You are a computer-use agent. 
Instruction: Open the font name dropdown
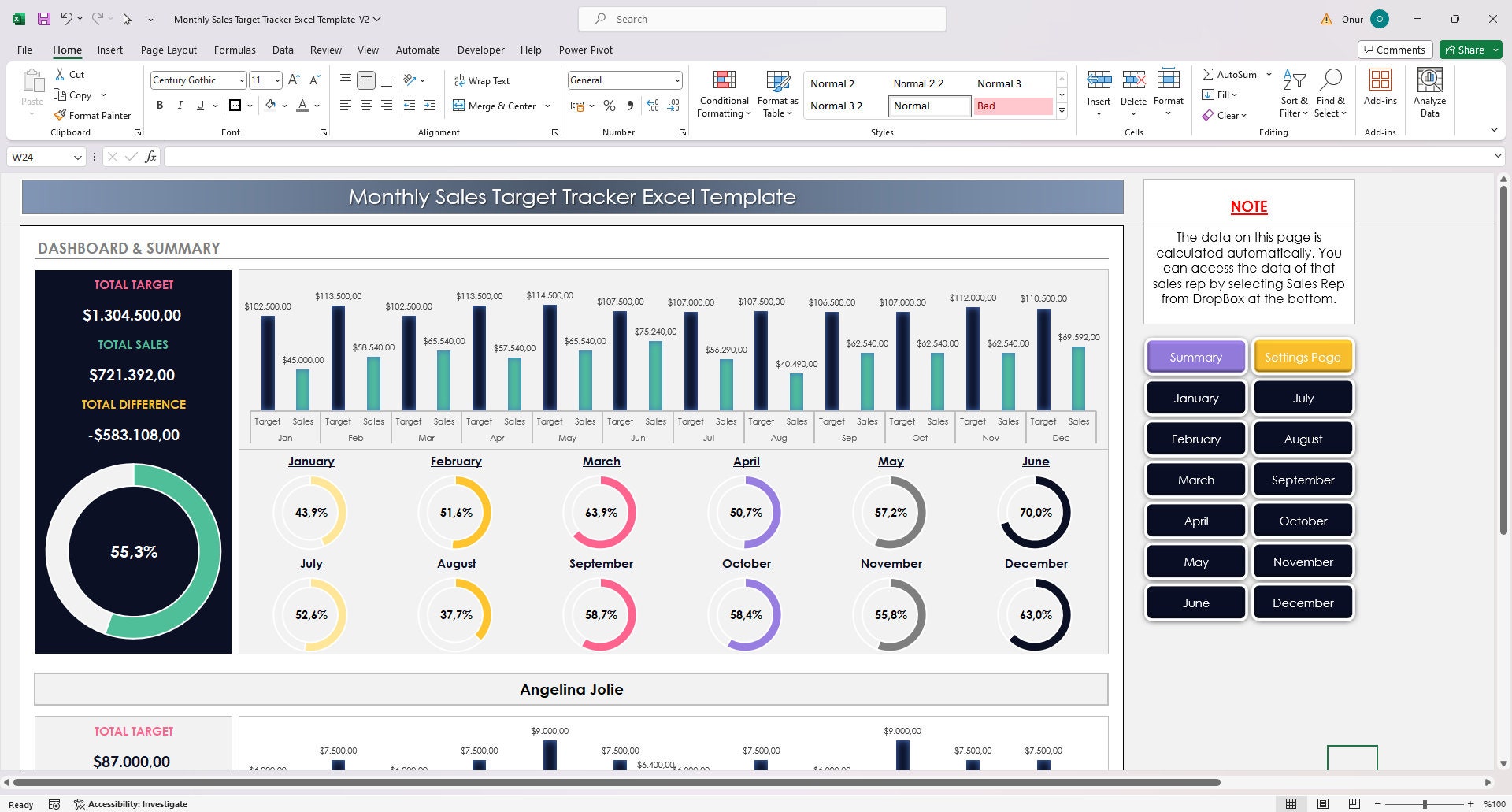[242, 80]
